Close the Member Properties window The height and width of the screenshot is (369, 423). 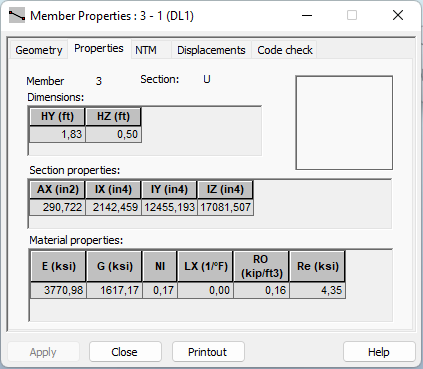pyautogui.click(x=398, y=15)
